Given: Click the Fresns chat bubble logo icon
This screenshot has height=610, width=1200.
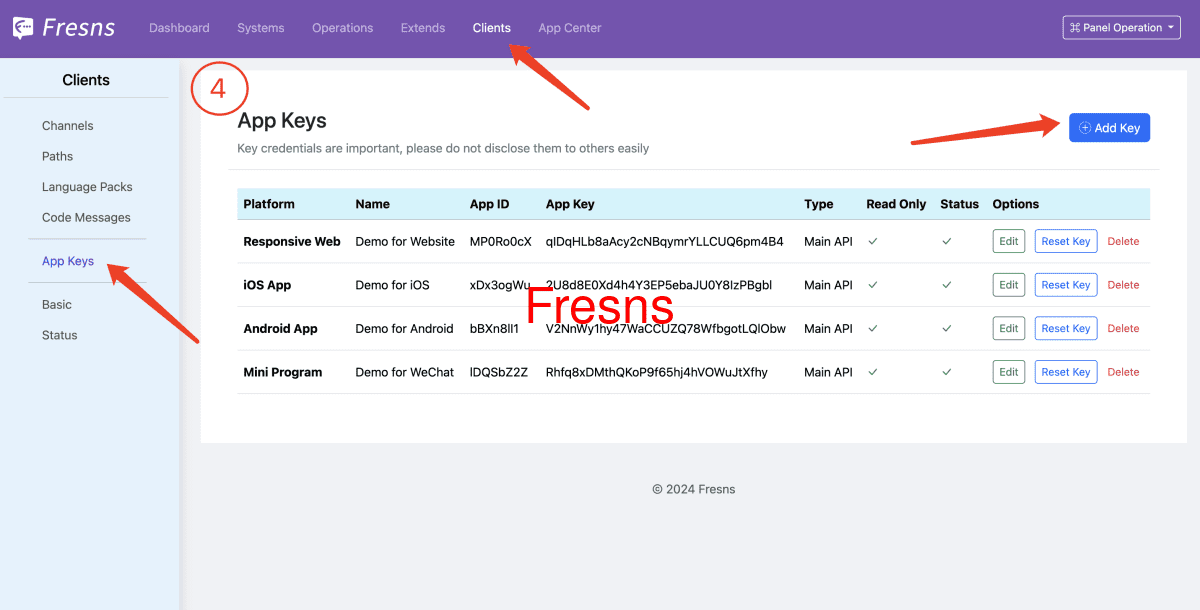Looking at the screenshot, I should [x=21, y=27].
